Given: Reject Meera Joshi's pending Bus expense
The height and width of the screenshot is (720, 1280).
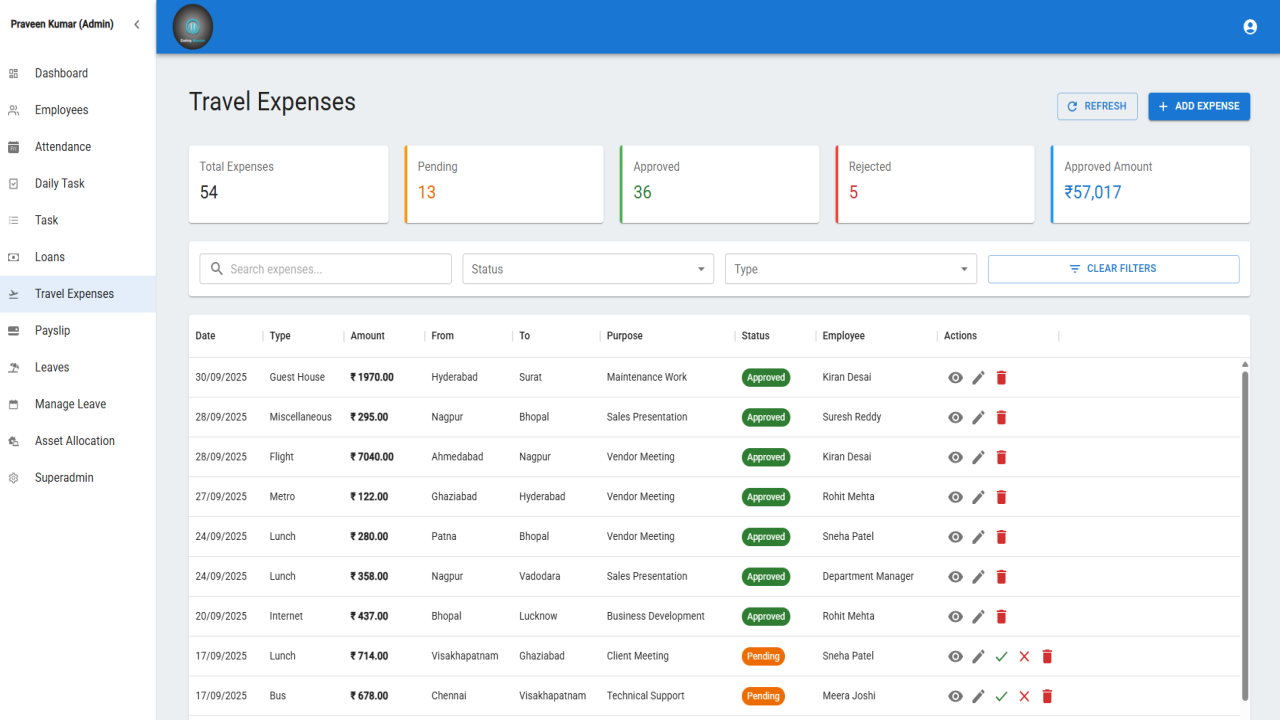Looking at the screenshot, I should tap(1024, 696).
